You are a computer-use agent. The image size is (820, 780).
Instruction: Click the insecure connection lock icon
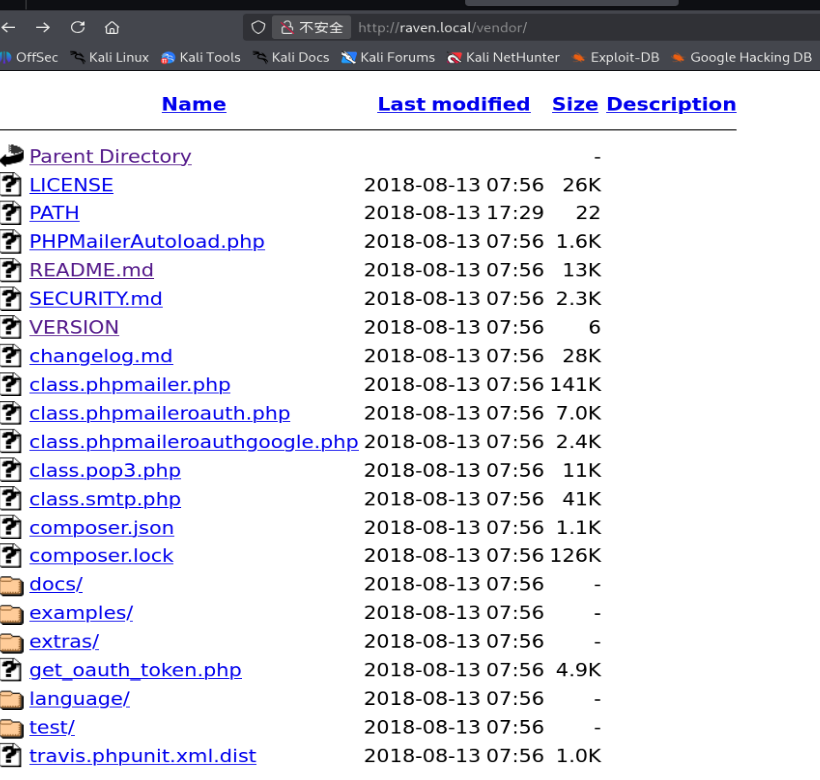click(x=287, y=27)
